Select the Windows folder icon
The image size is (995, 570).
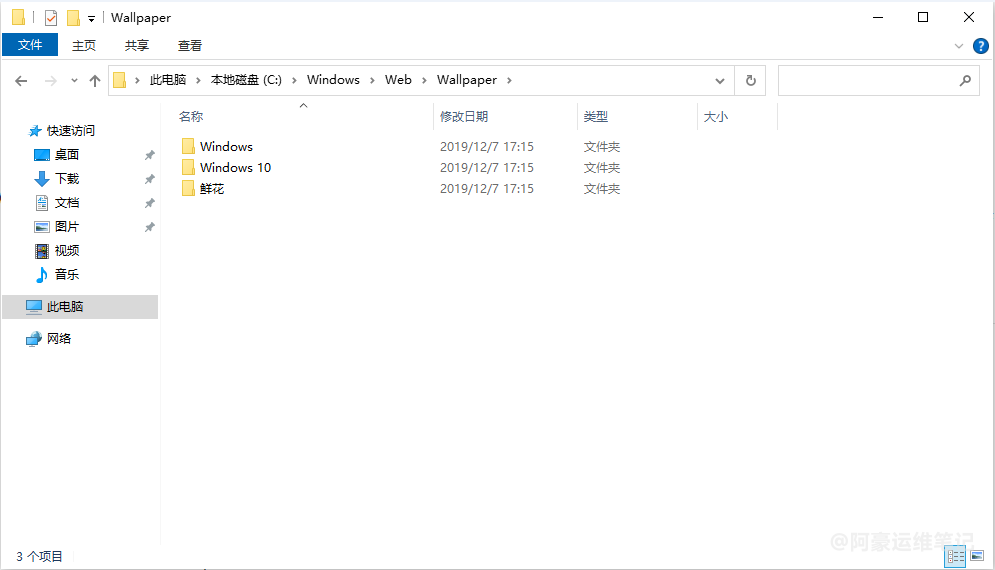tap(188, 146)
